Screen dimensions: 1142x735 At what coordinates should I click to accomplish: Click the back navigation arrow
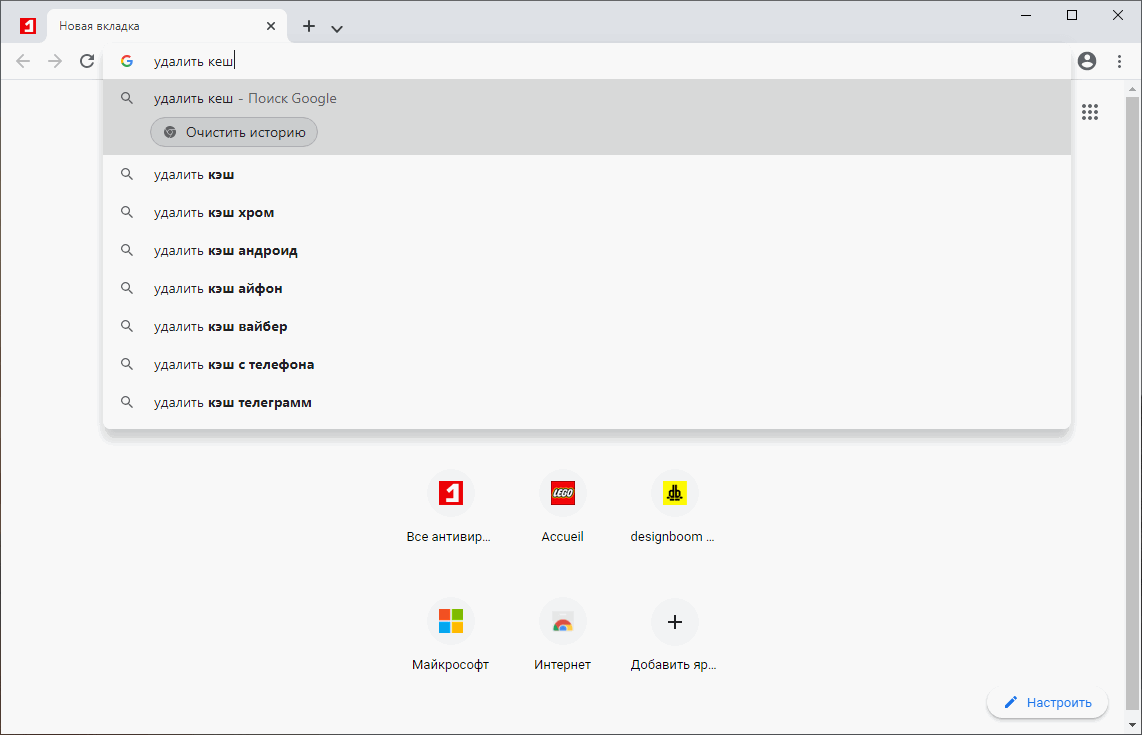(22, 61)
